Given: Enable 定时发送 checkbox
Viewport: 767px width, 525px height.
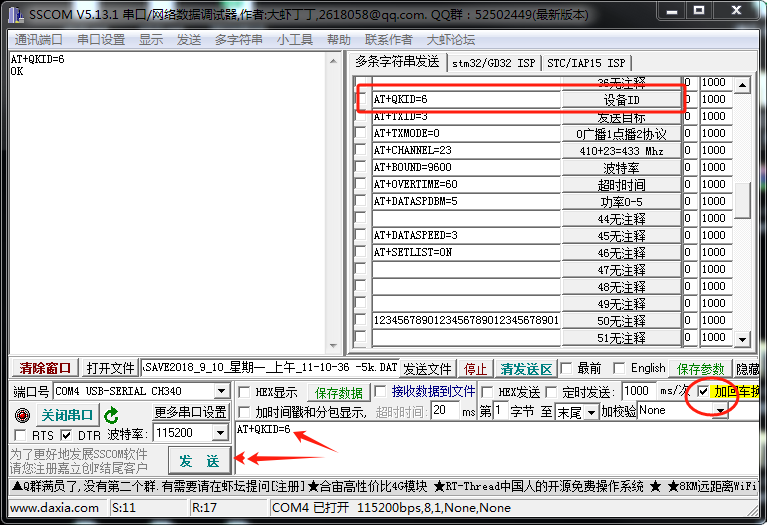Looking at the screenshot, I should point(551,392).
